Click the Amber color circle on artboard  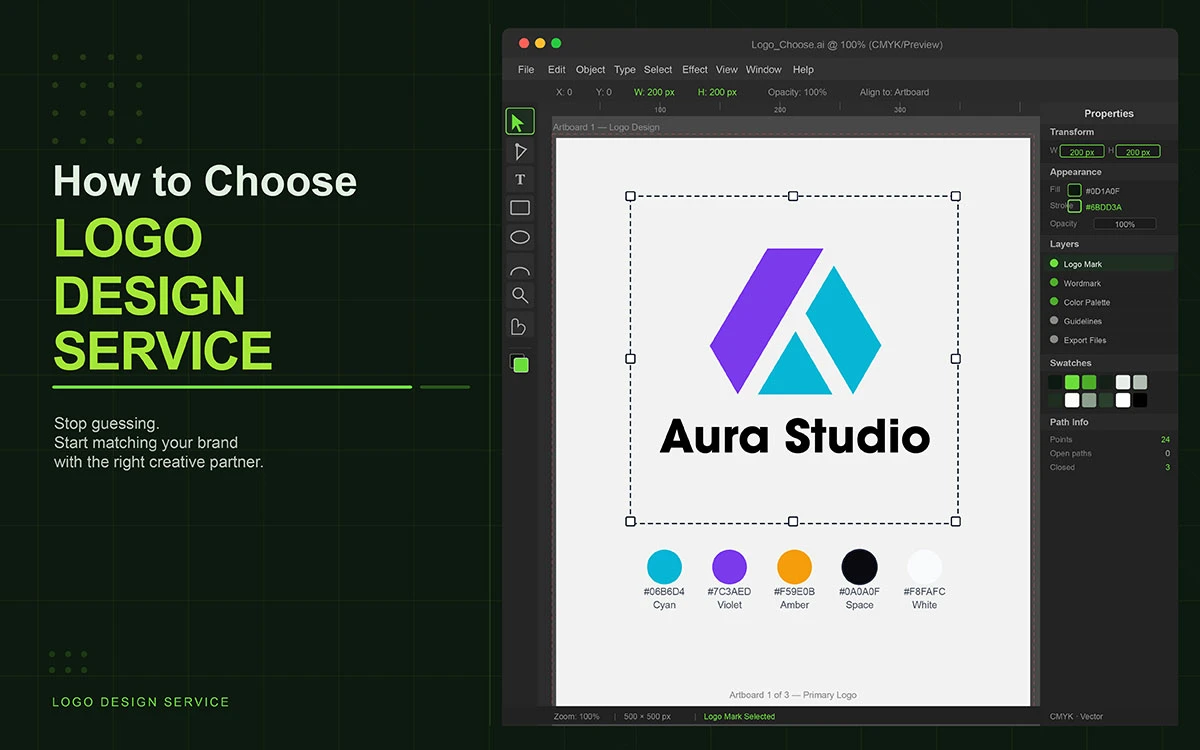pos(794,566)
